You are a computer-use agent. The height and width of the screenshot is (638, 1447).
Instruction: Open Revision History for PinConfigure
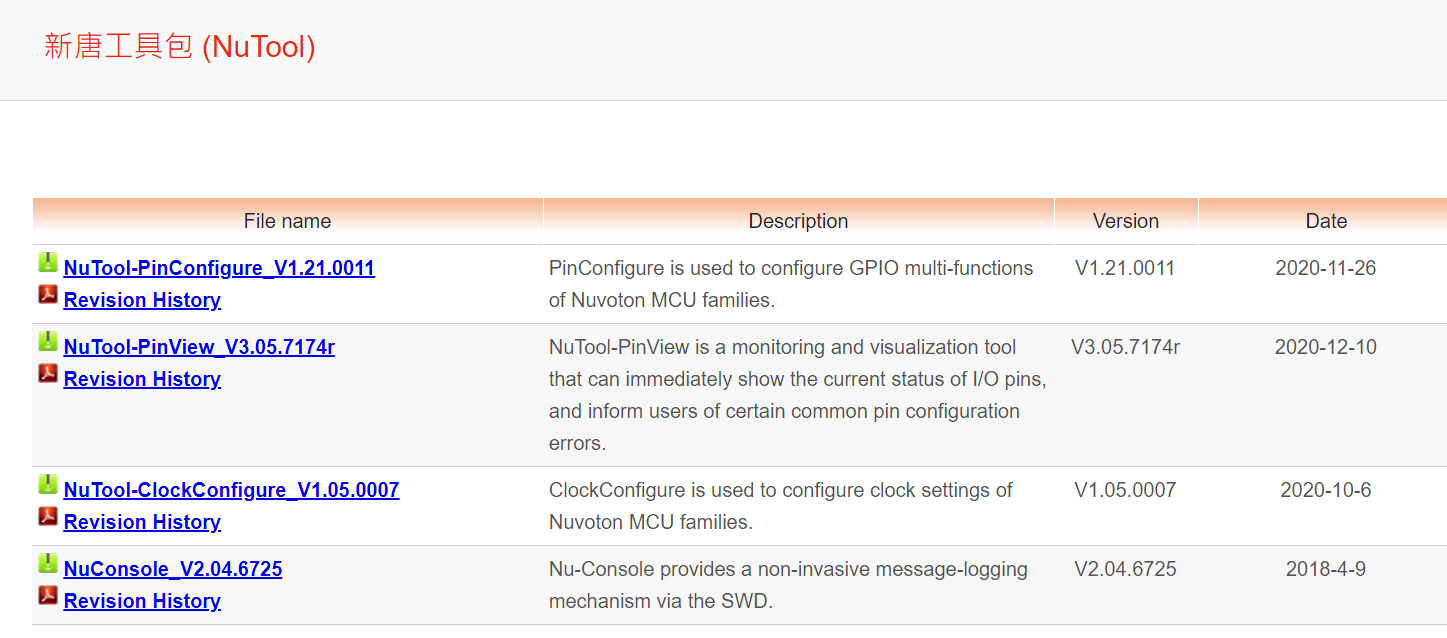[x=142, y=300]
